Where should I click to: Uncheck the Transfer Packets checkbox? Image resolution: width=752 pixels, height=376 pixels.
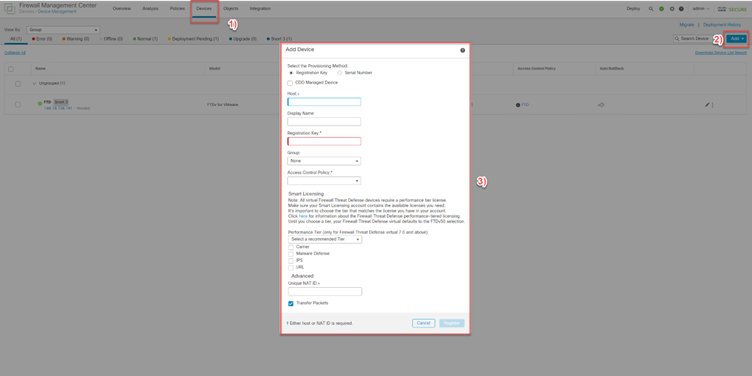click(x=291, y=303)
